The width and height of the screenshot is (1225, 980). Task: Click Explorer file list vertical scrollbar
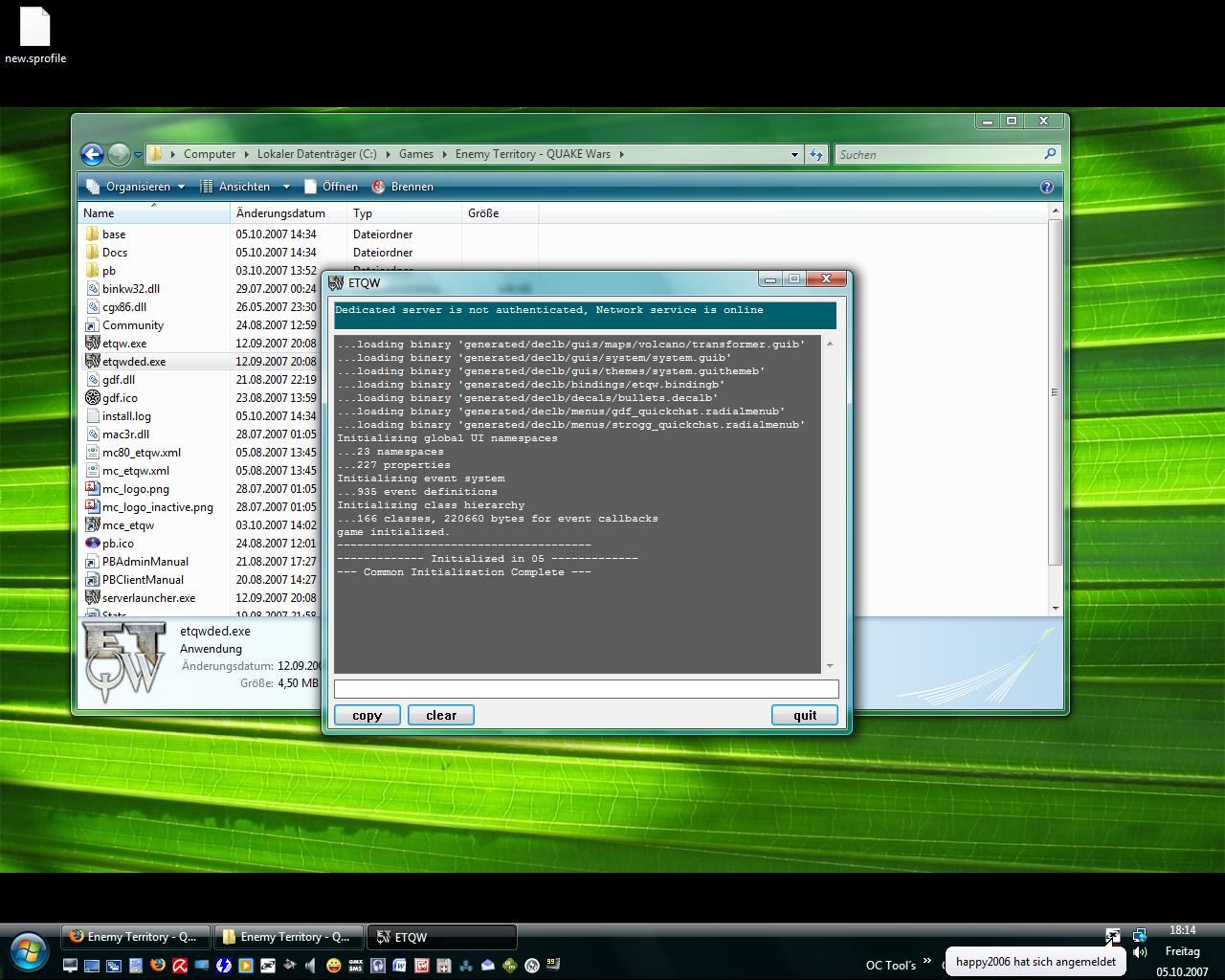tap(1056, 391)
